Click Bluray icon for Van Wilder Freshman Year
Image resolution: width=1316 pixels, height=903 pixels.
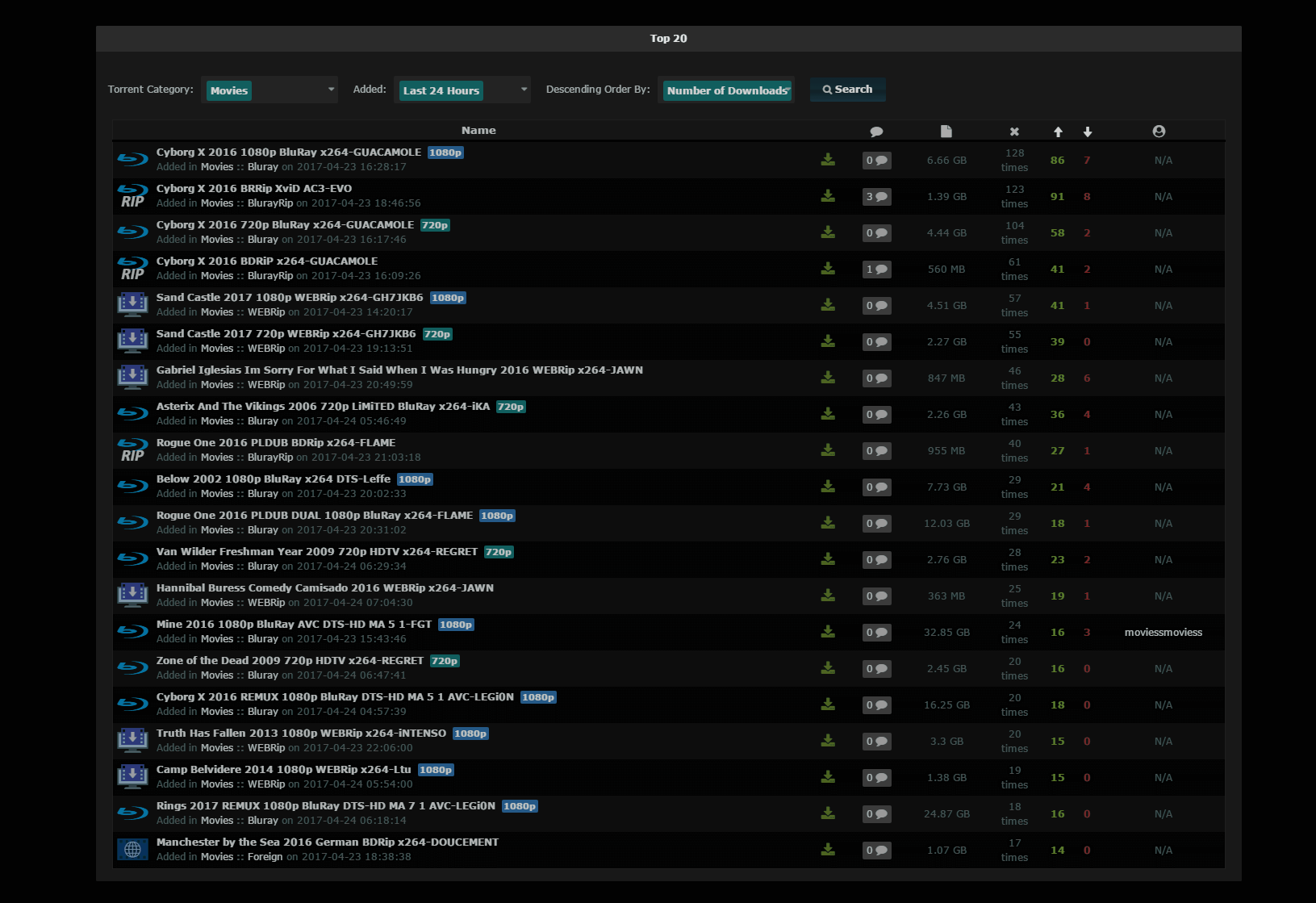[132, 559]
